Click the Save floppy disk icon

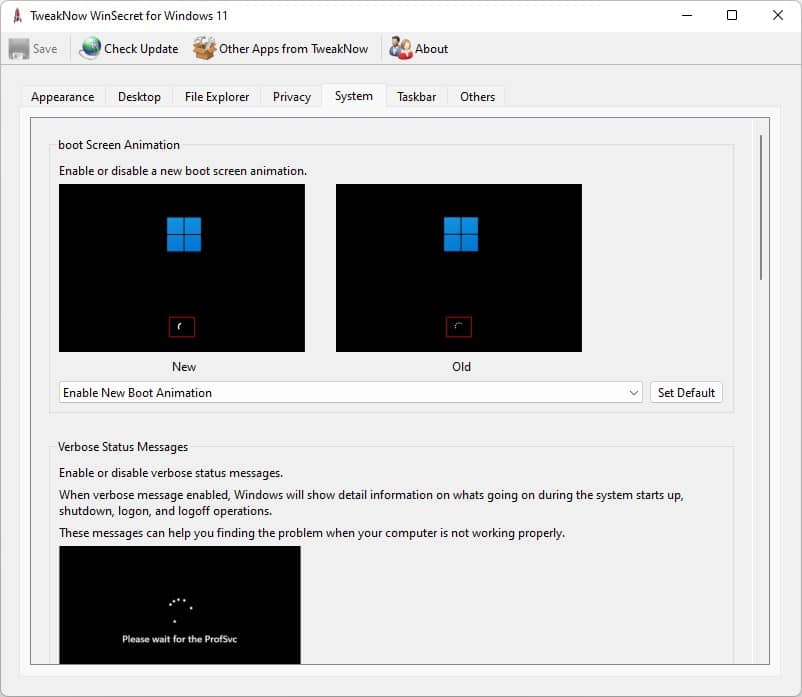pos(19,49)
